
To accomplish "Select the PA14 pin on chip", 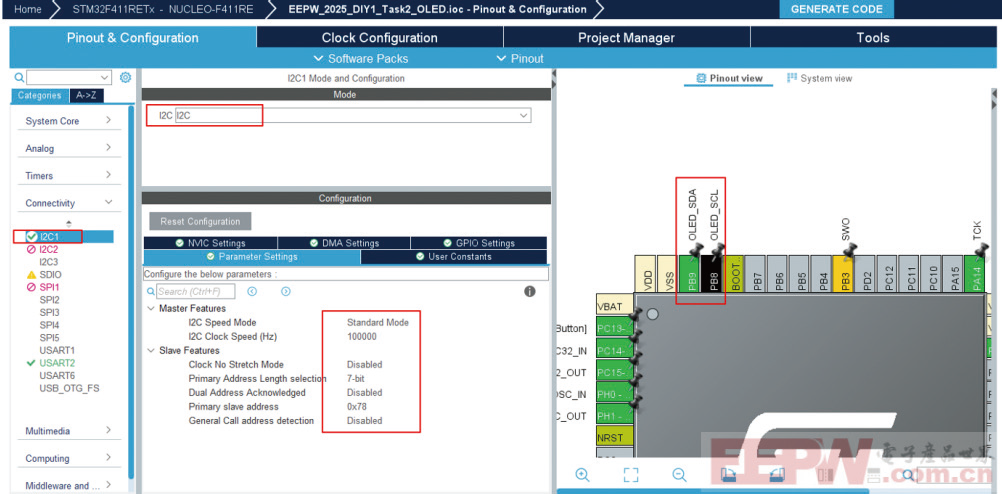I will pyautogui.click(x=975, y=274).
